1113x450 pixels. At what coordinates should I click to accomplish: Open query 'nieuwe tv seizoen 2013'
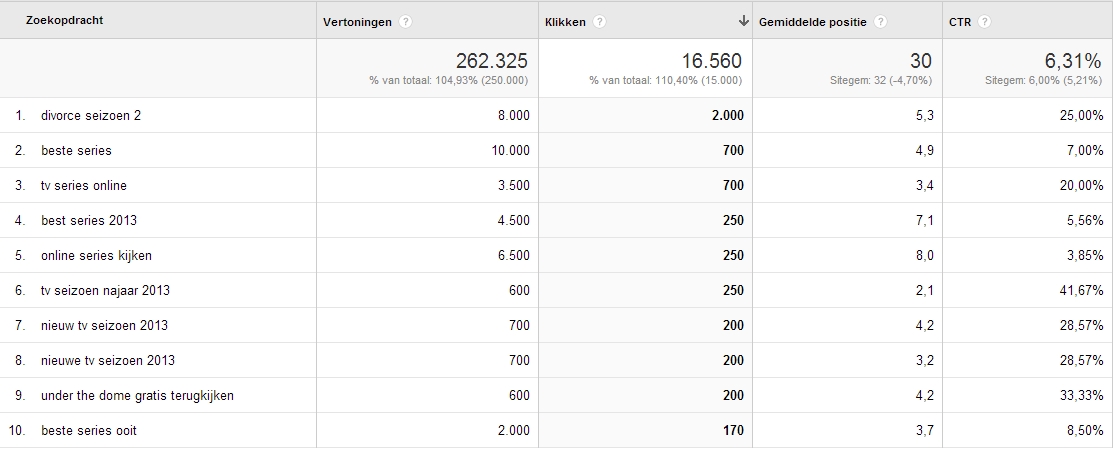pyautogui.click(x=108, y=361)
